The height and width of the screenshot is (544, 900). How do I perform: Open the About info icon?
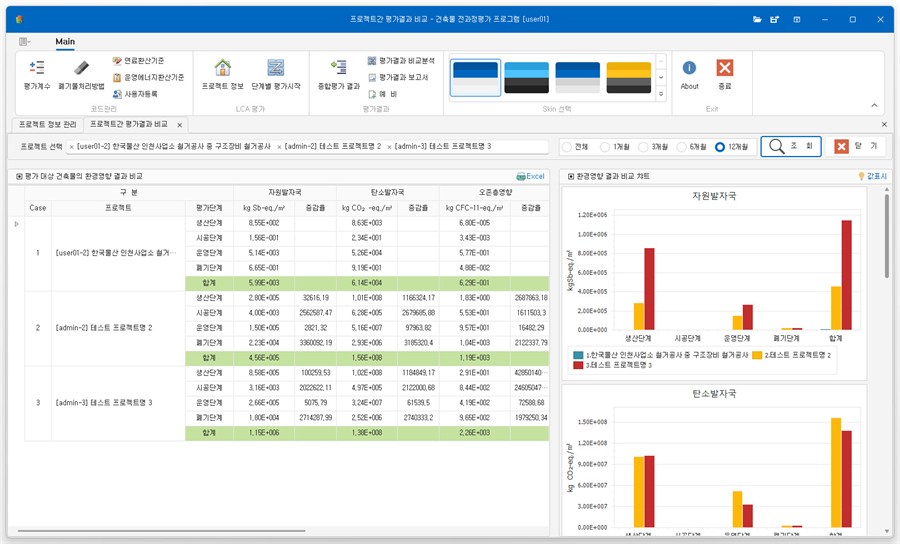pyautogui.click(x=689, y=75)
